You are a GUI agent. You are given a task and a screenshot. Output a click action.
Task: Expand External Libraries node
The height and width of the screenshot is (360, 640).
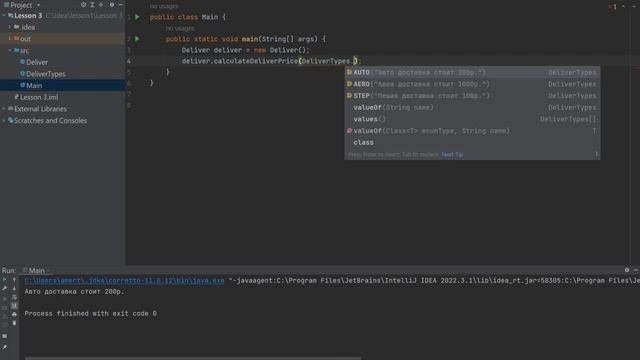[4, 109]
